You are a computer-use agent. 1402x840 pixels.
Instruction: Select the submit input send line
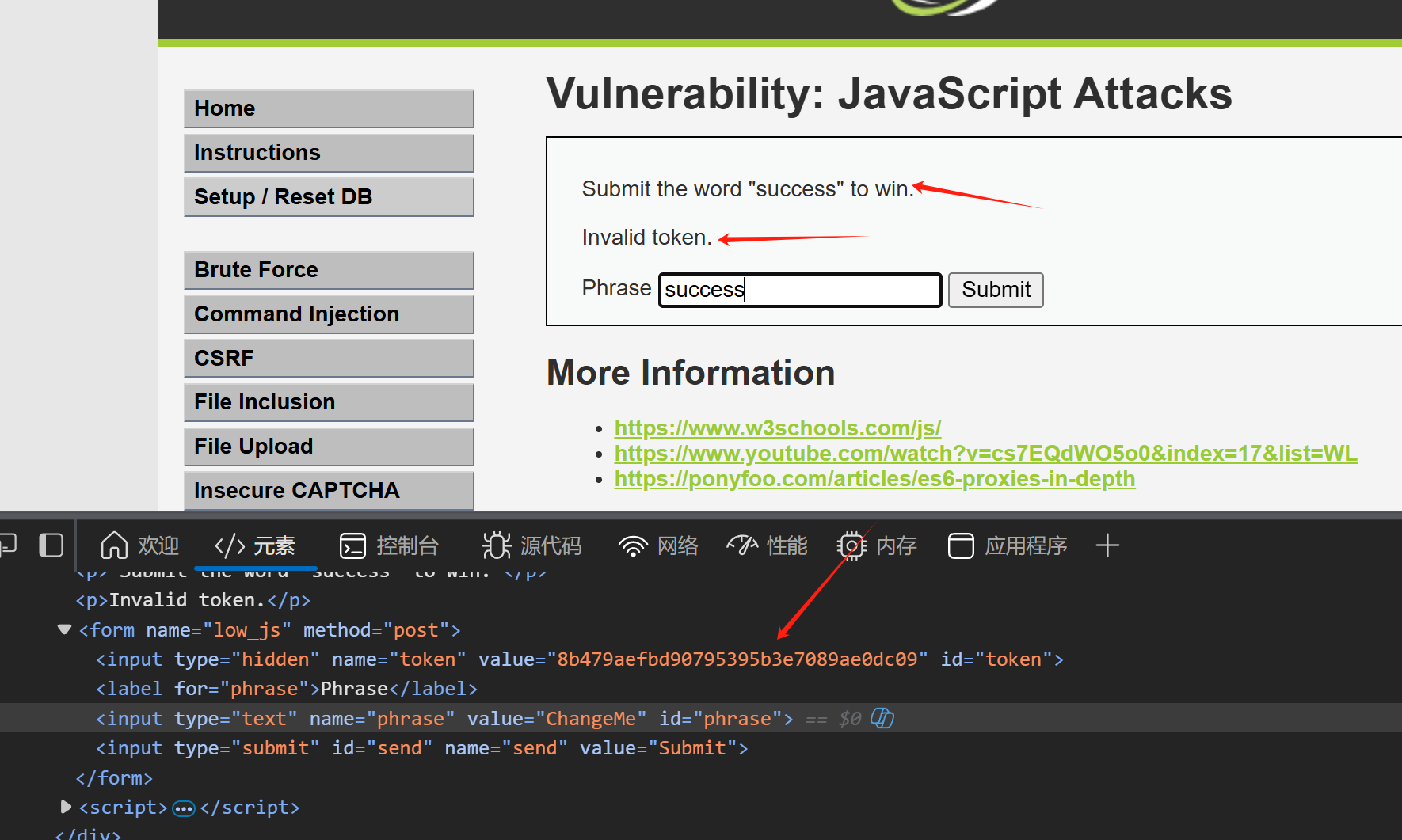click(422, 748)
